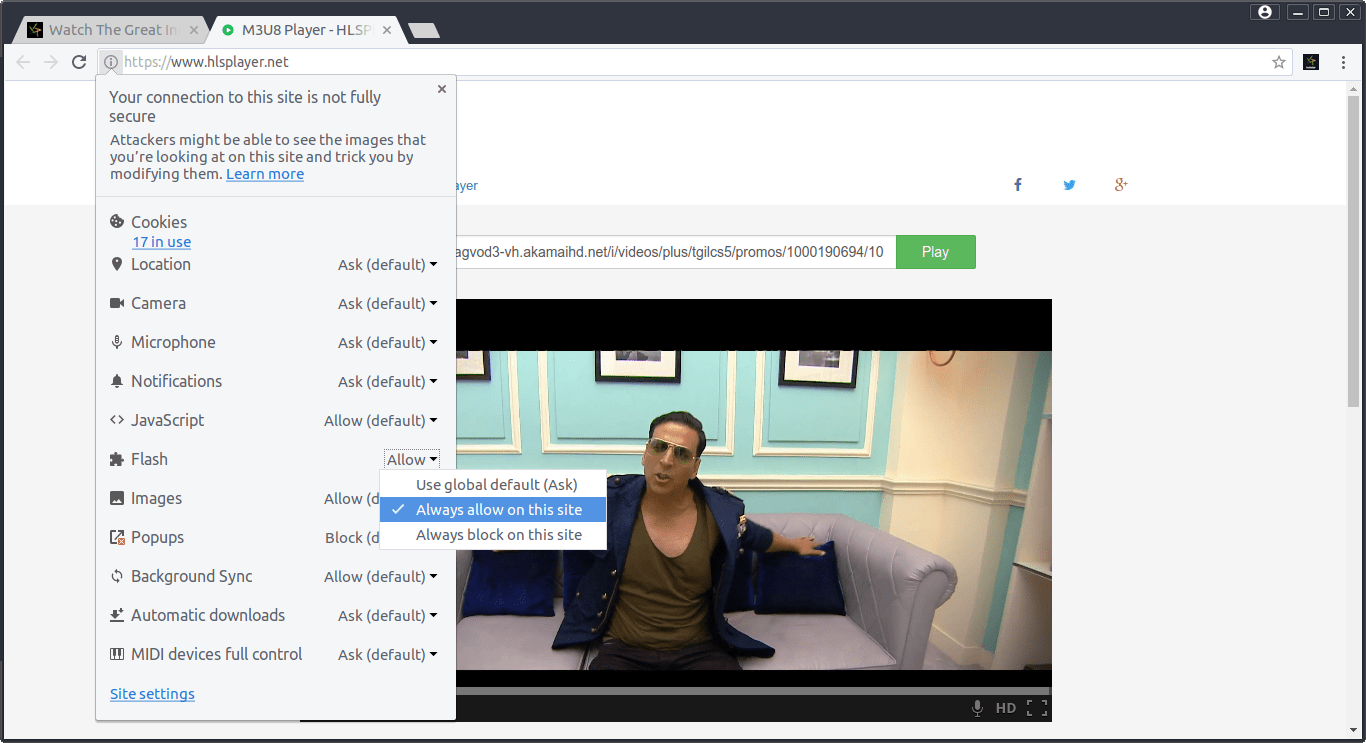Viewport: 1366px width, 743px height.
Task: Click the microphone icon in video player controls
Action: 977,708
